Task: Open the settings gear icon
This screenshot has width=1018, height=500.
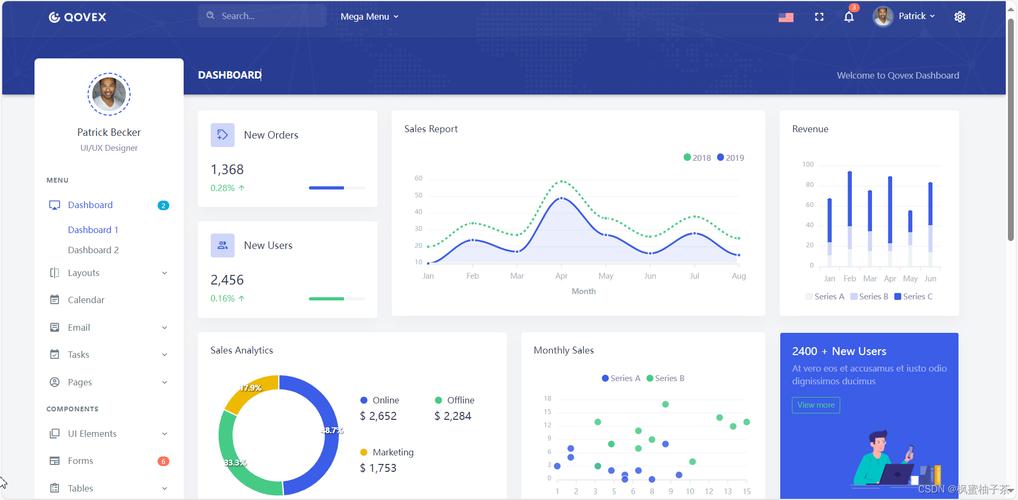Action: [959, 17]
